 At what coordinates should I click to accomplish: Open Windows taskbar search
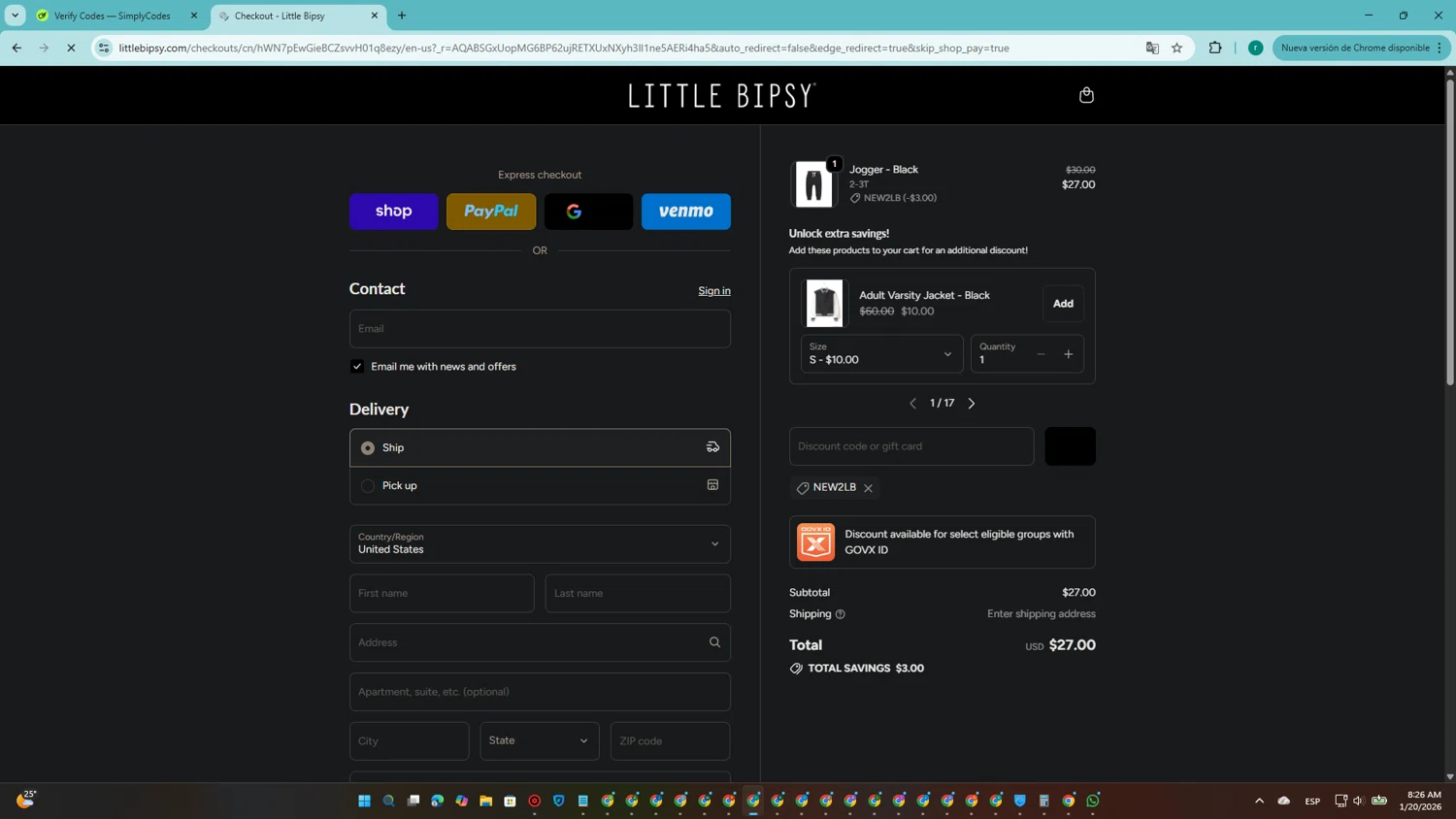click(388, 801)
